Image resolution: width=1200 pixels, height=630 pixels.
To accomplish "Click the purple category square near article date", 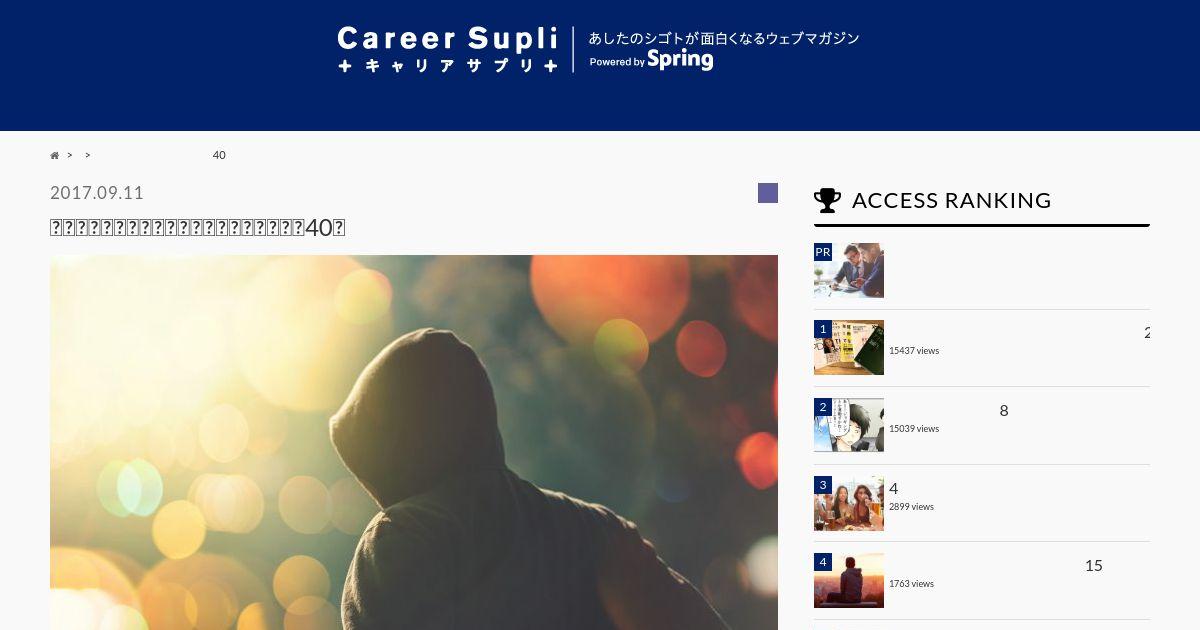I will pos(768,193).
